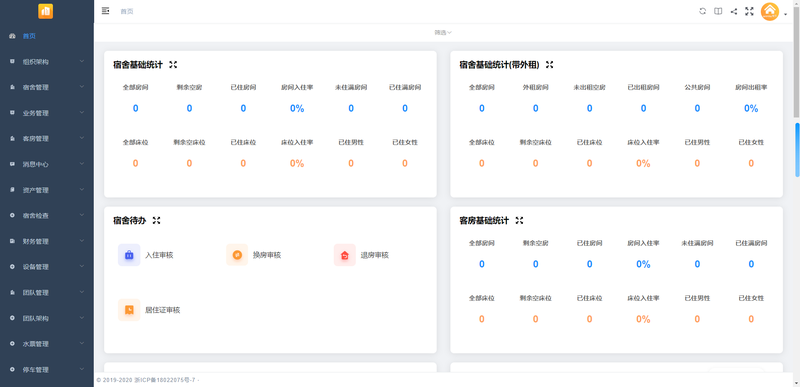This screenshot has width=800, height=387.
Task: Click the 组织架构 sidebar icon
Action: tap(12, 62)
